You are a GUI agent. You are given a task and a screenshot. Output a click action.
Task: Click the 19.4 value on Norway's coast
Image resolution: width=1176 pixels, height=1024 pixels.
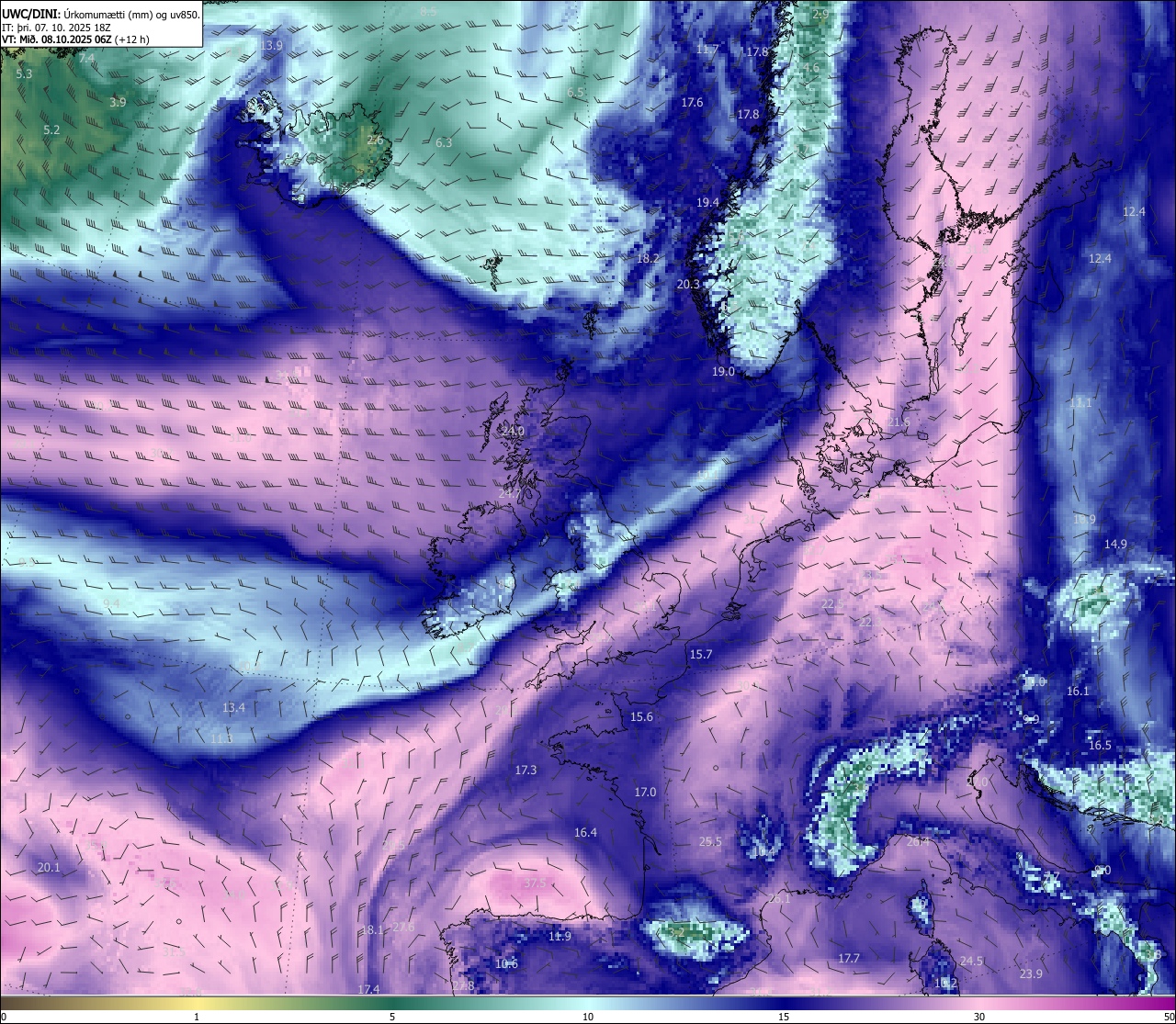coord(707,202)
